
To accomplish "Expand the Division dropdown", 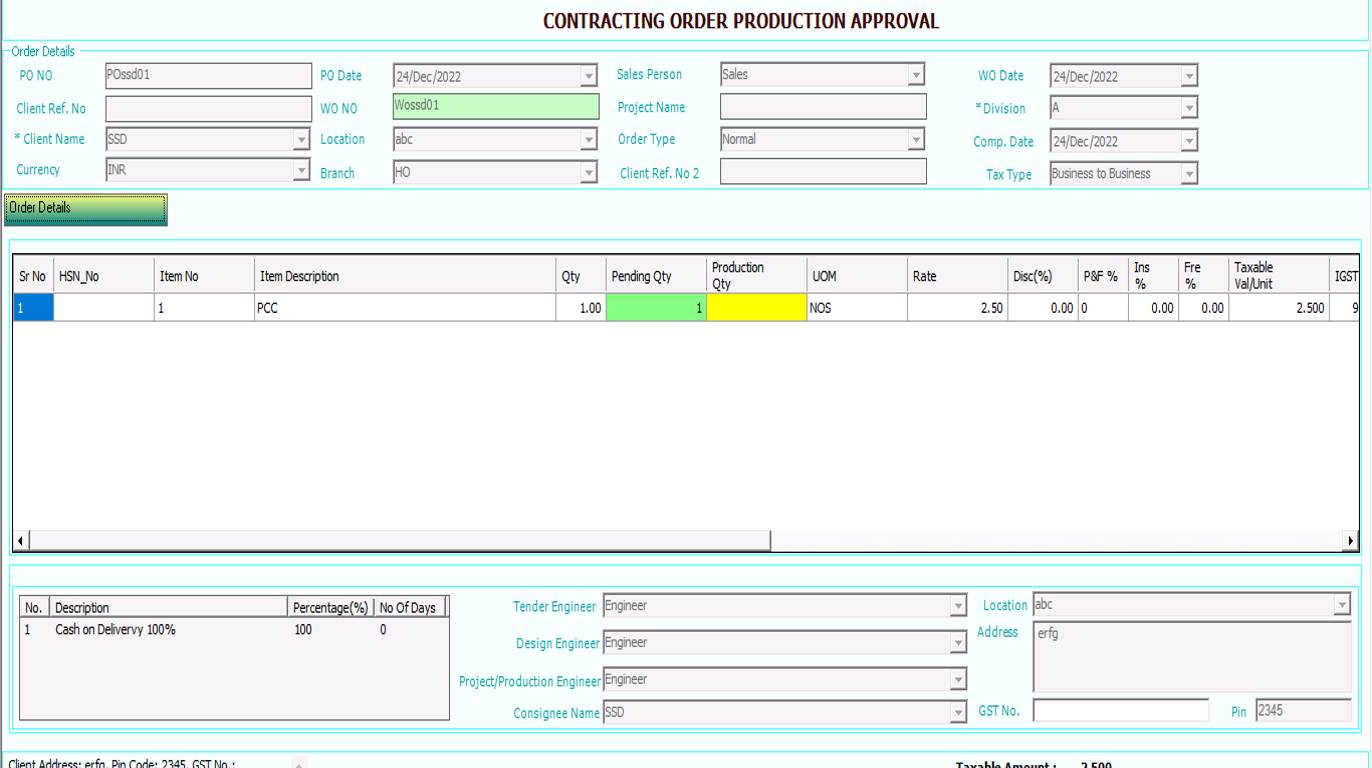I will pos(1188,107).
